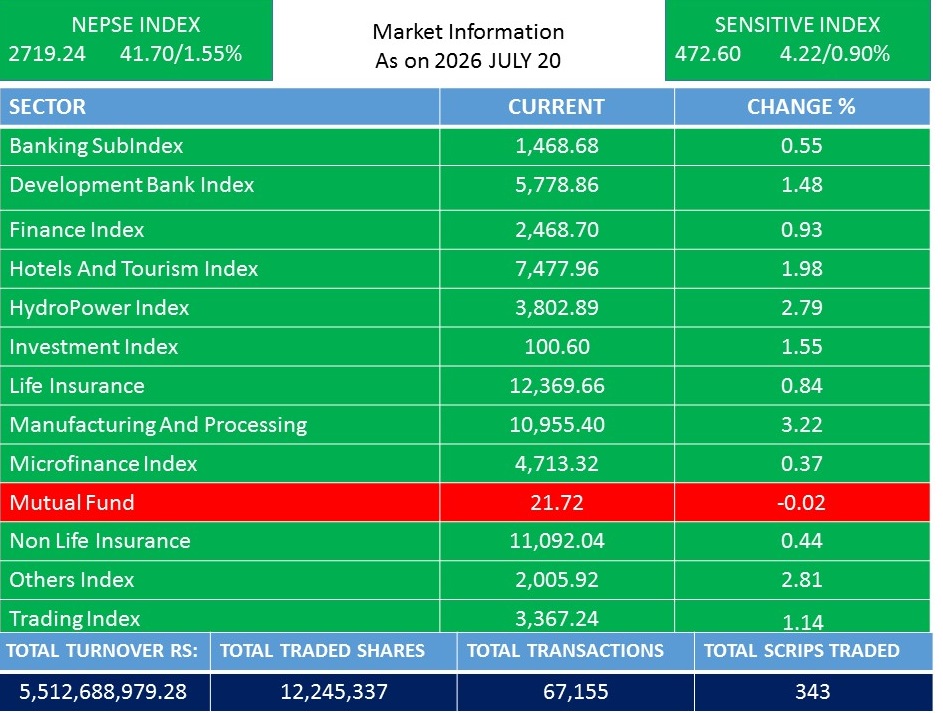Select the Trading Index row
943x713 pixels.
click(x=465, y=617)
